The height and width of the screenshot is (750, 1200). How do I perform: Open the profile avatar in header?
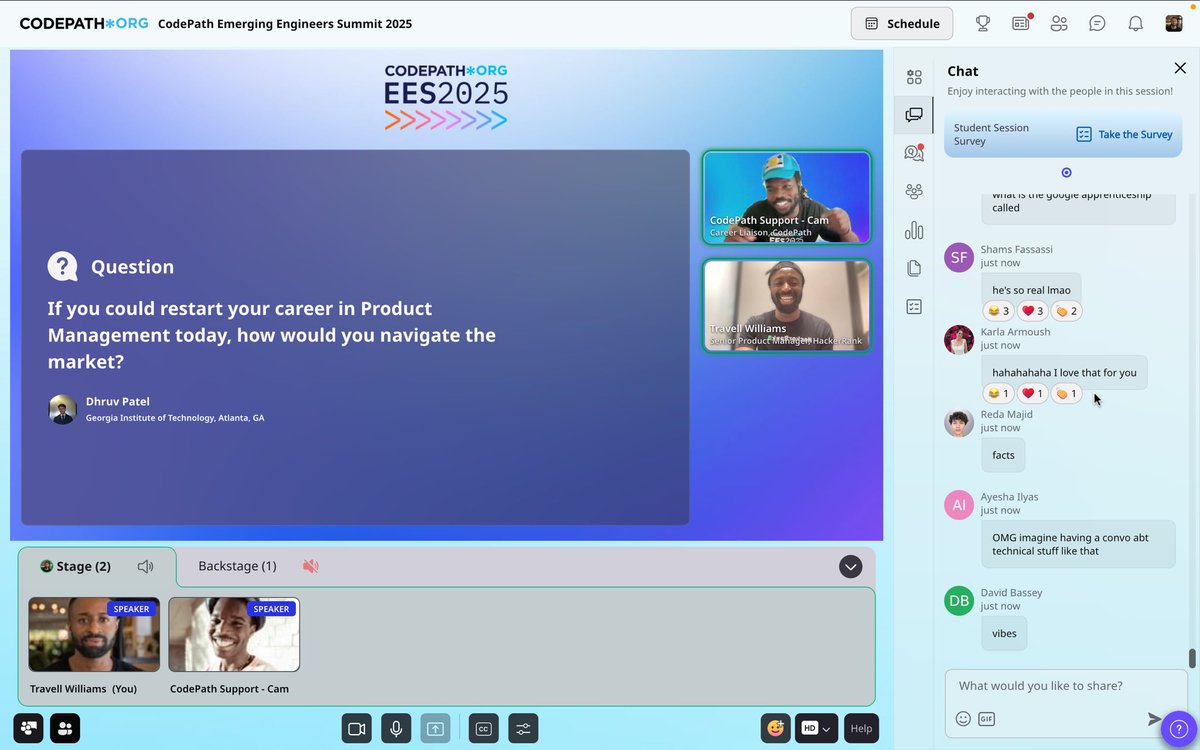coord(1174,23)
